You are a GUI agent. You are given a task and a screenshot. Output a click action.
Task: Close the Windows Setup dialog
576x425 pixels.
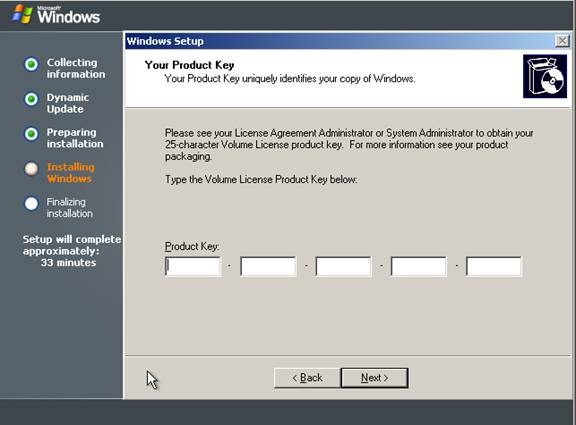point(562,41)
